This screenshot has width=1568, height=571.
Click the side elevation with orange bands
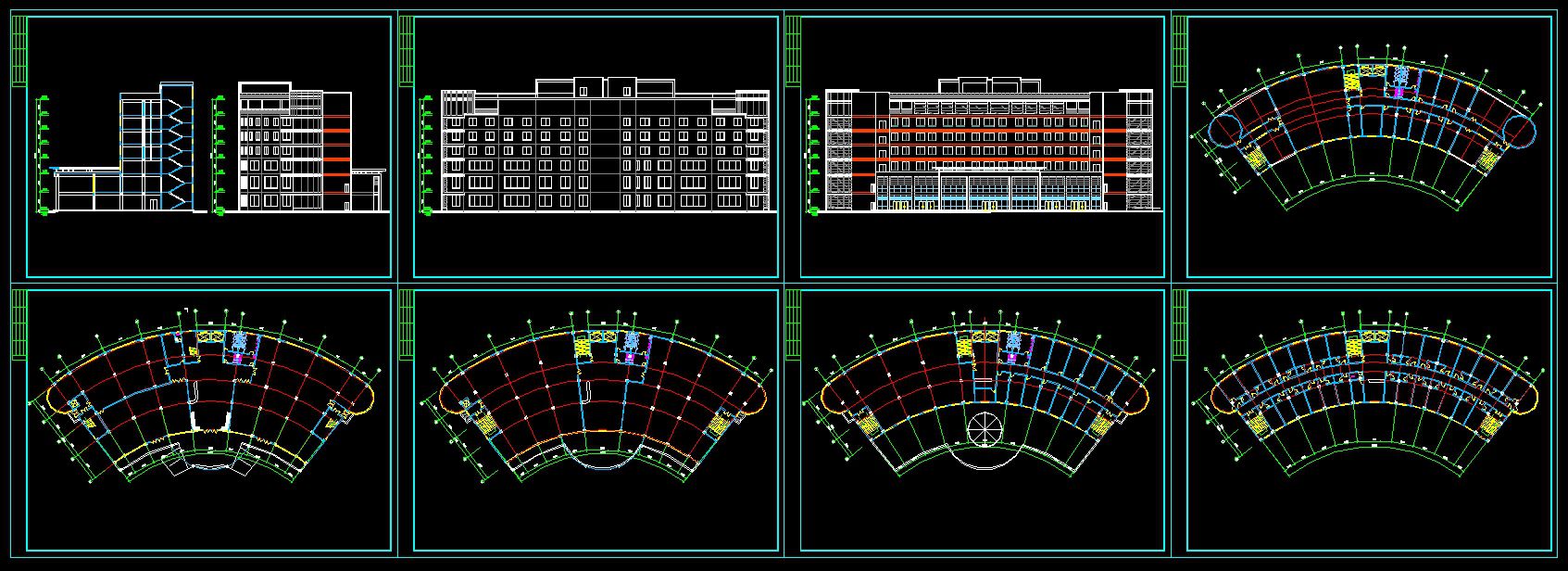(x=295, y=150)
